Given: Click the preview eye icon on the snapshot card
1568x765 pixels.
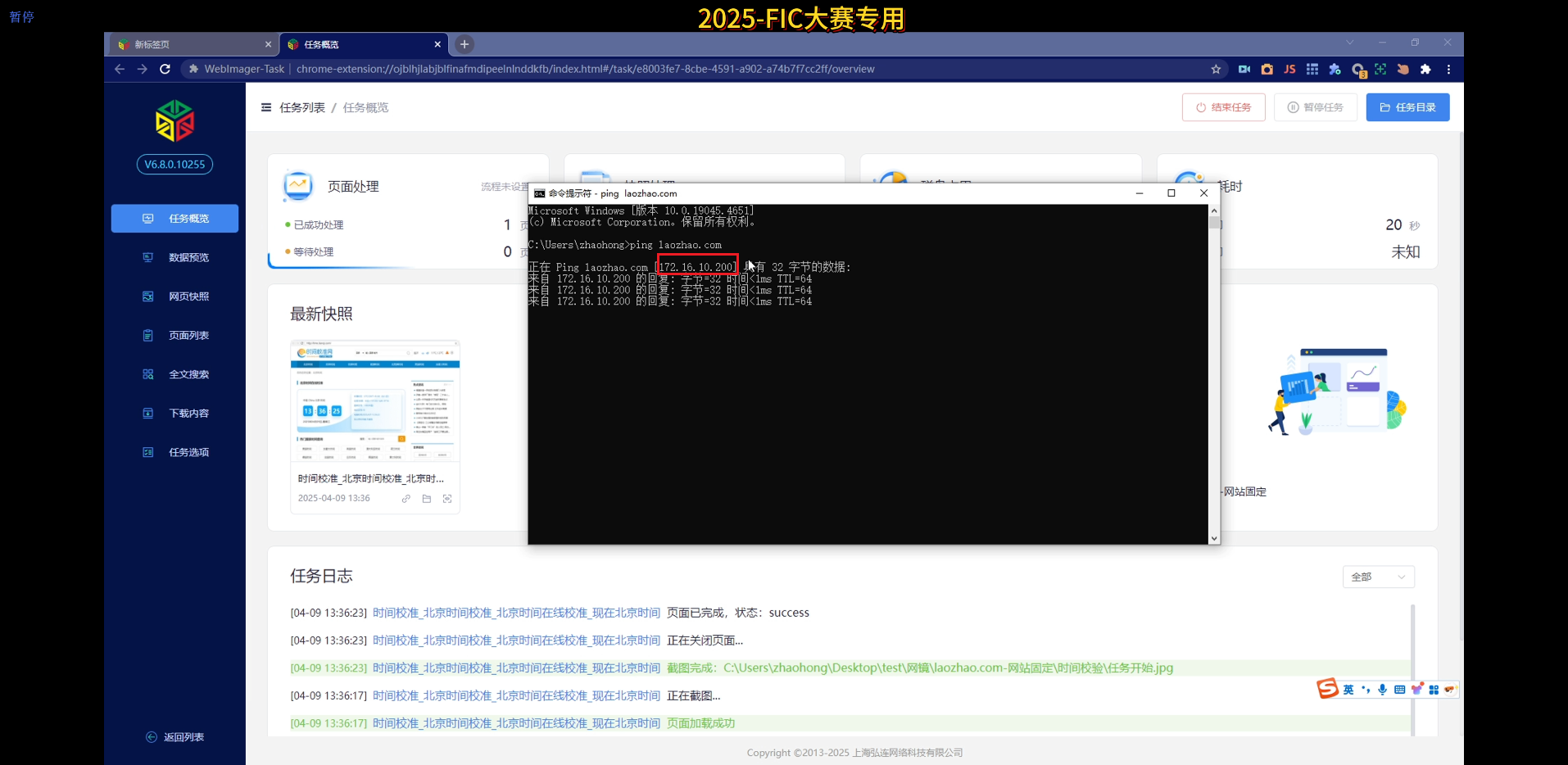Looking at the screenshot, I should 447,499.
